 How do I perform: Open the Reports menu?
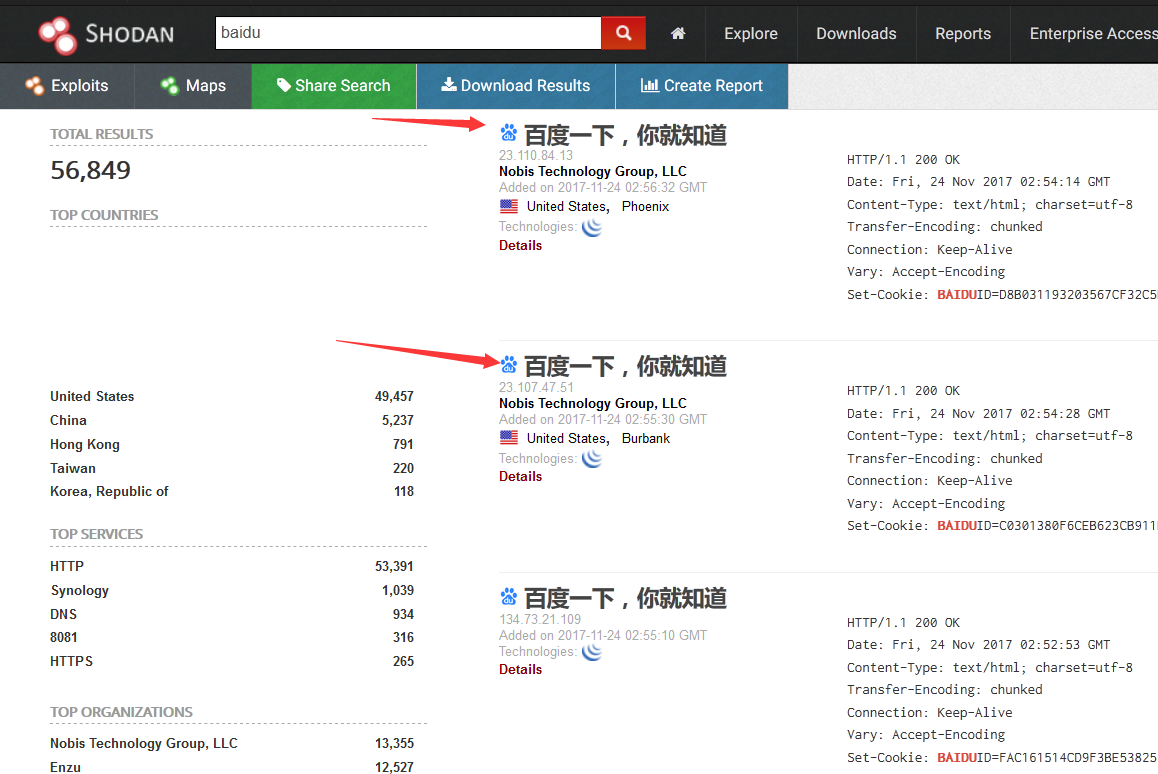click(962, 33)
